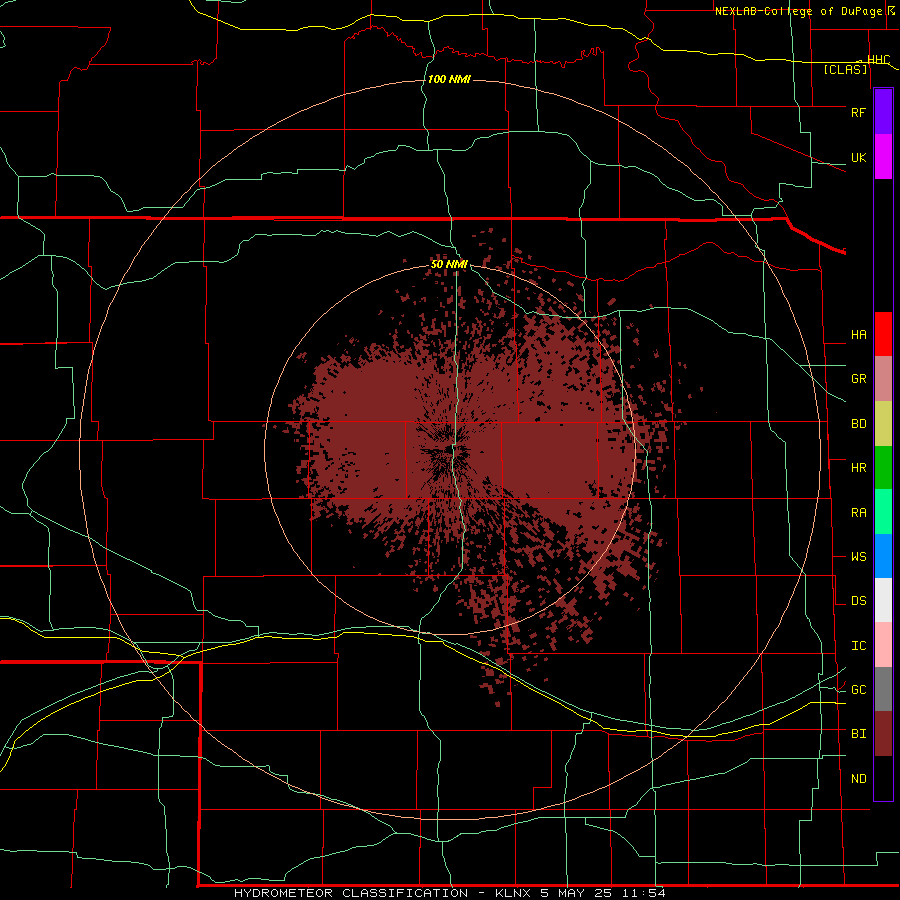Select the GC gray legend swatch

tap(883, 689)
